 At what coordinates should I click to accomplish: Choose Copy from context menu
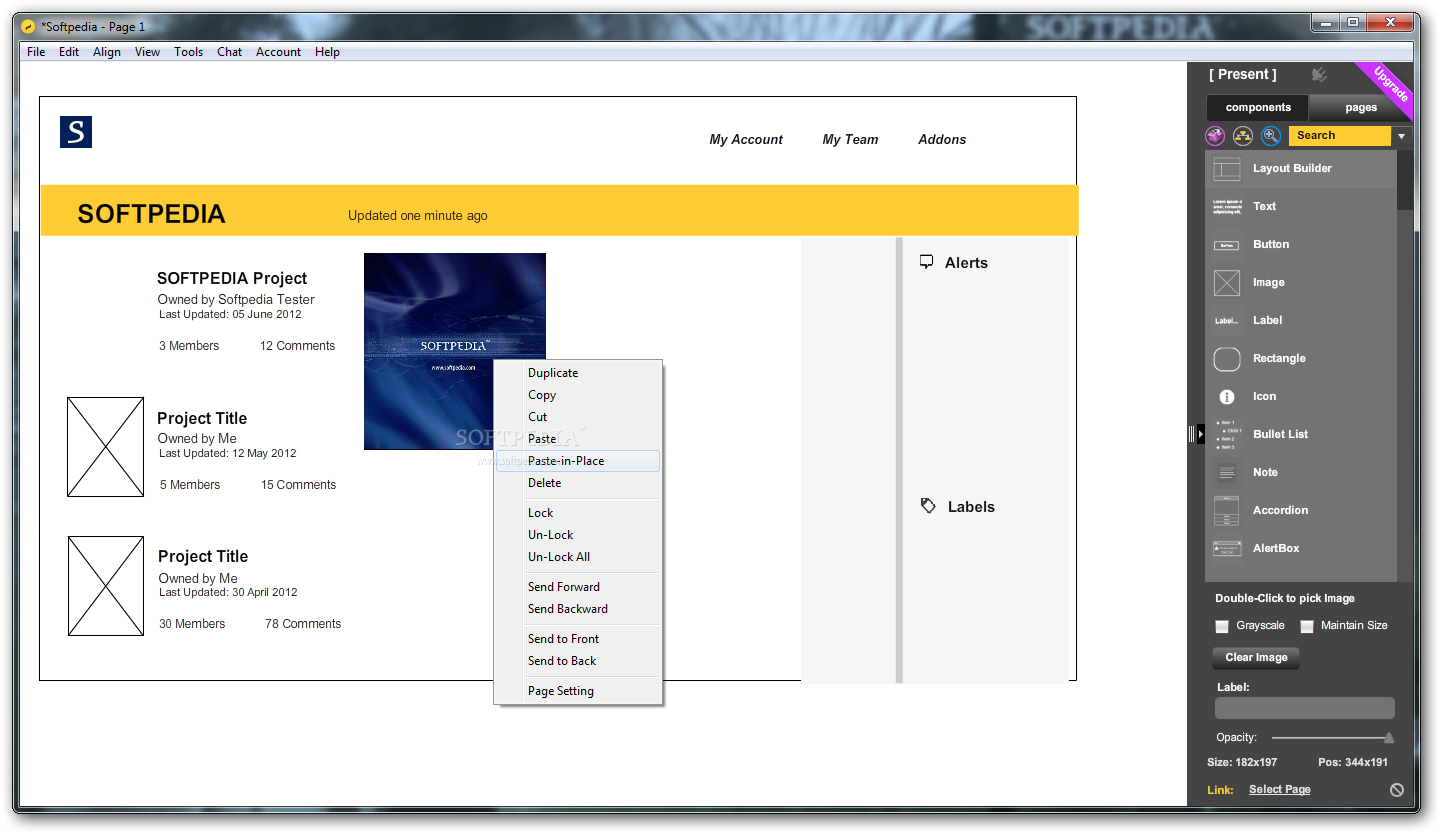coord(578,395)
